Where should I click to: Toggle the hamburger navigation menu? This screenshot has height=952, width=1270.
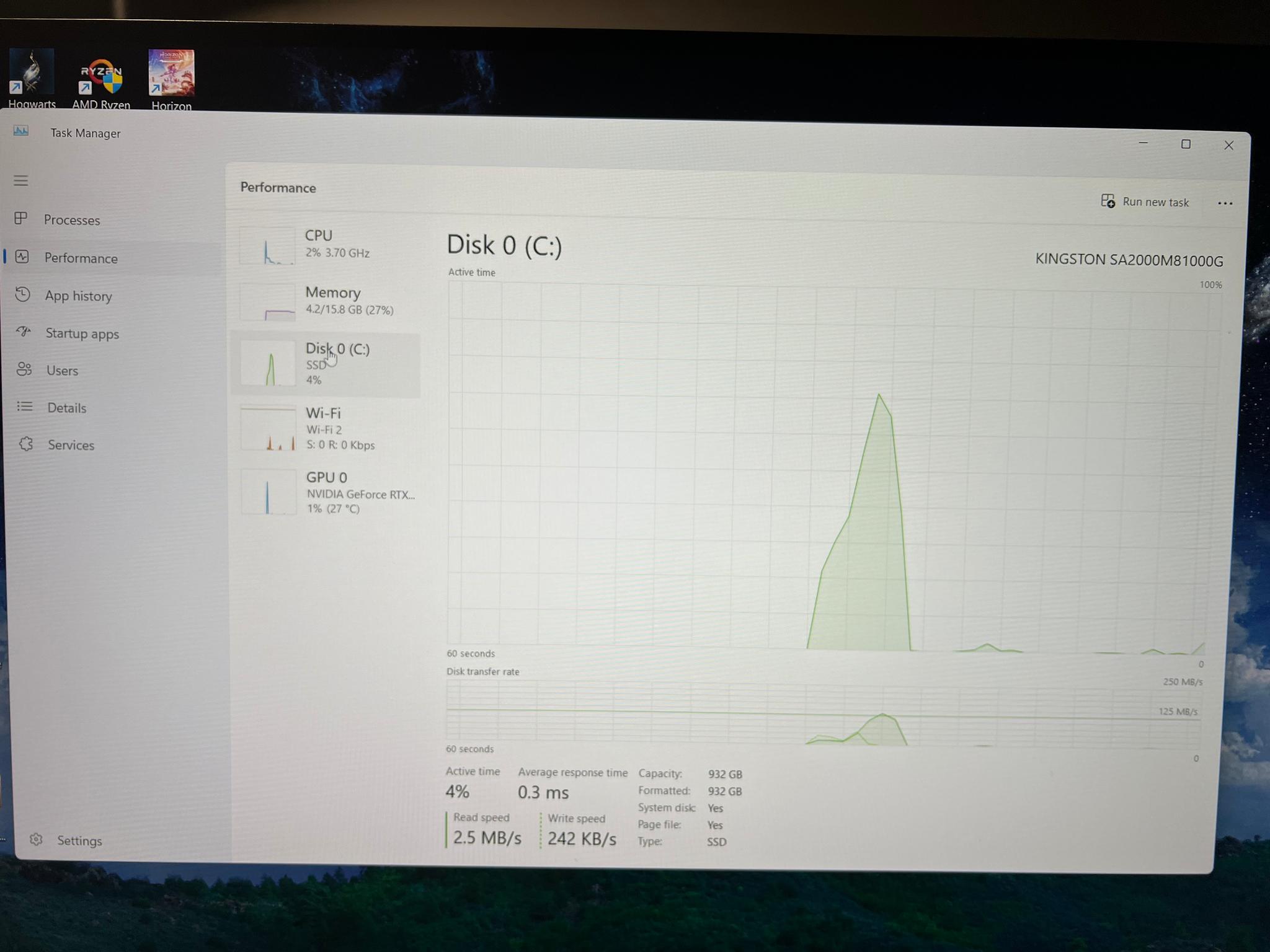coord(21,180)
